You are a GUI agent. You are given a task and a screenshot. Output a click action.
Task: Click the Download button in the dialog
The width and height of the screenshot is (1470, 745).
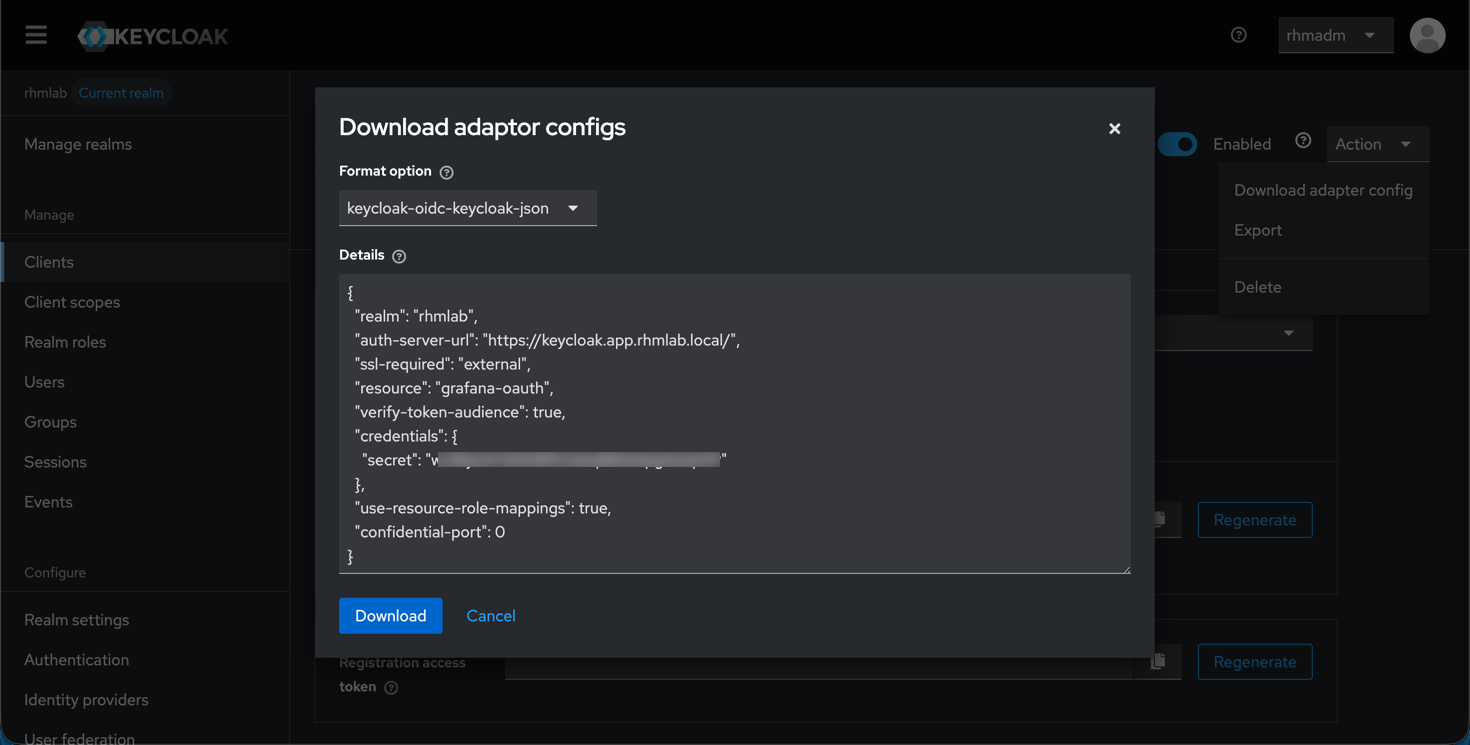pos(390,615)
